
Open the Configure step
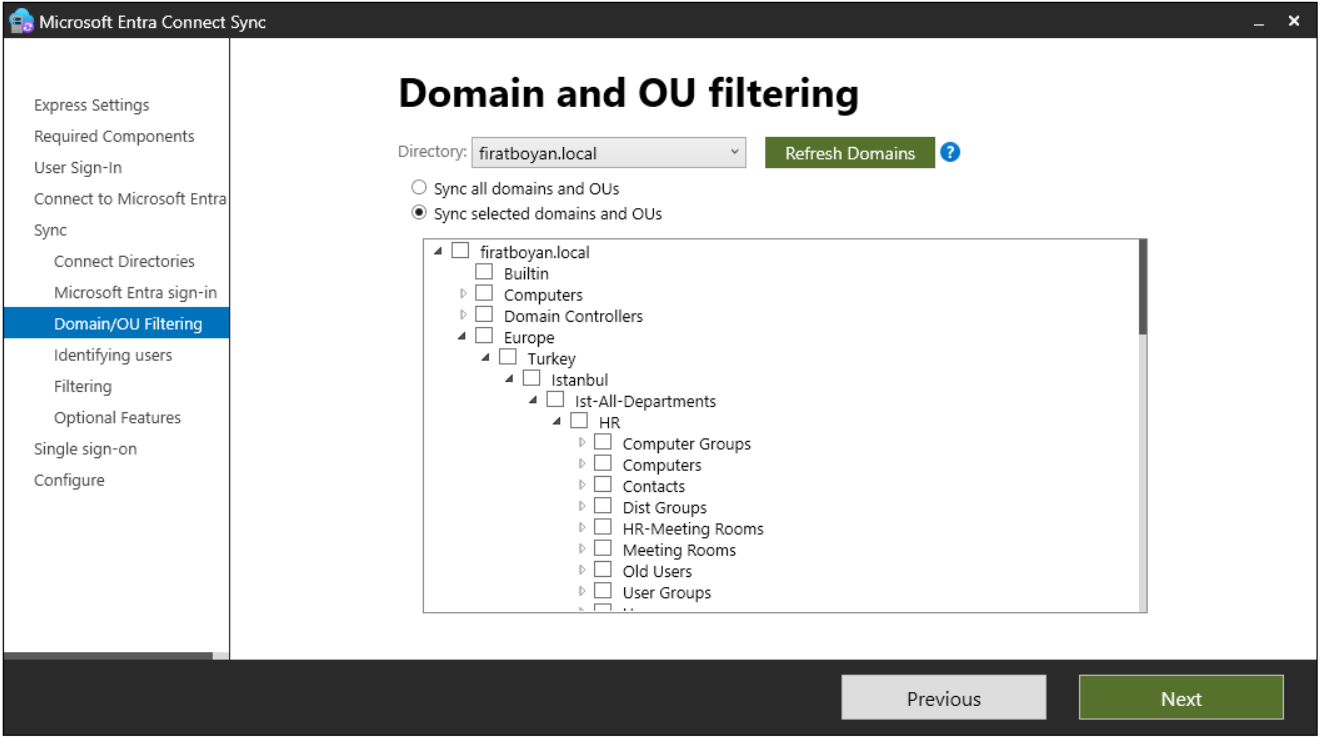[69, 480]
